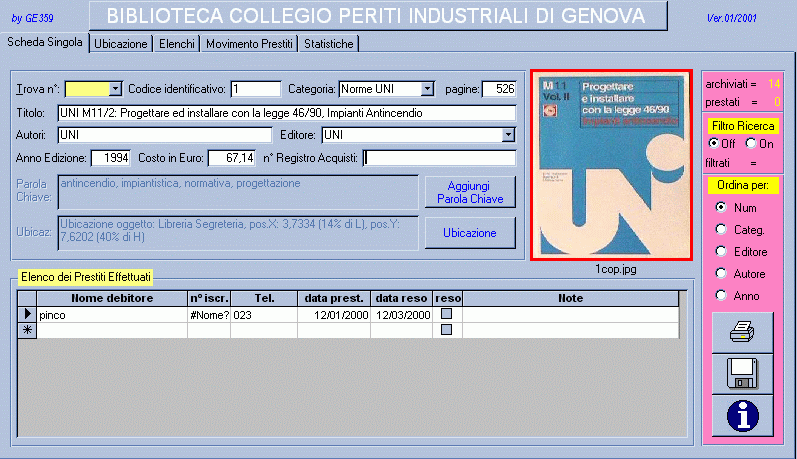Viewport: 797px width, 459px height.
Task: Click the cell containing pinco
Action: point(112,315)
